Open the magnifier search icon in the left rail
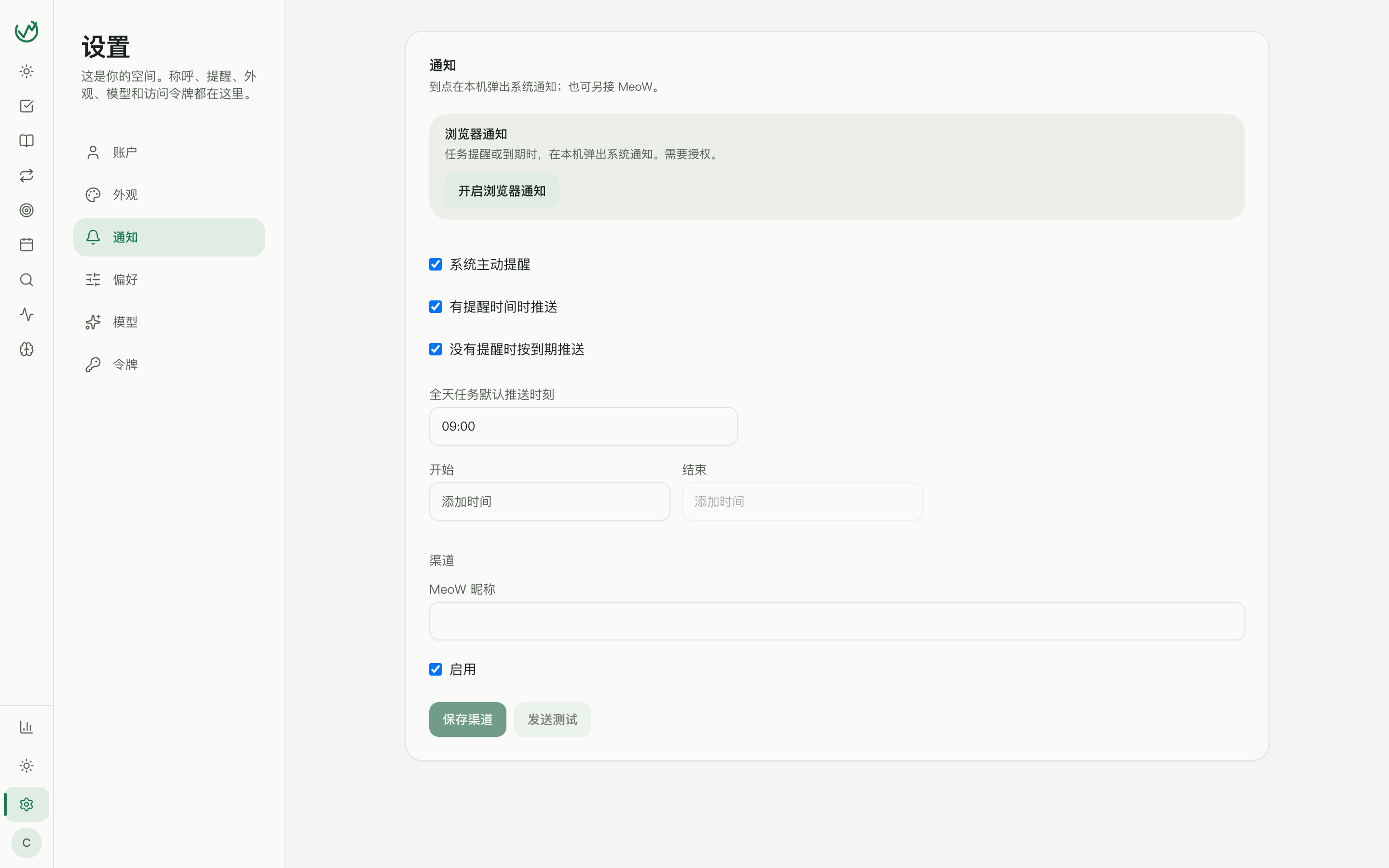Screen dimensions: 1389x868 click(x=27, y=280)
